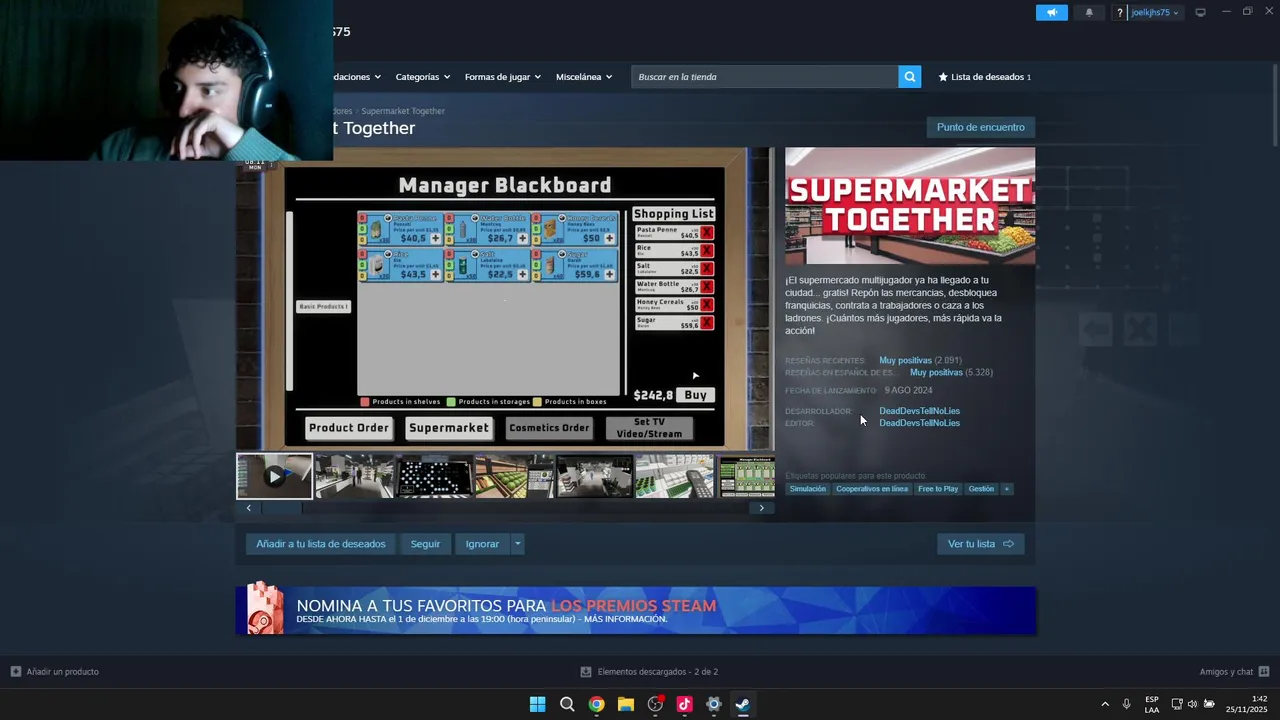1280x720 pixels.
Task: Click the right arrow of the thumbnail strip
Action: [761, 508]
